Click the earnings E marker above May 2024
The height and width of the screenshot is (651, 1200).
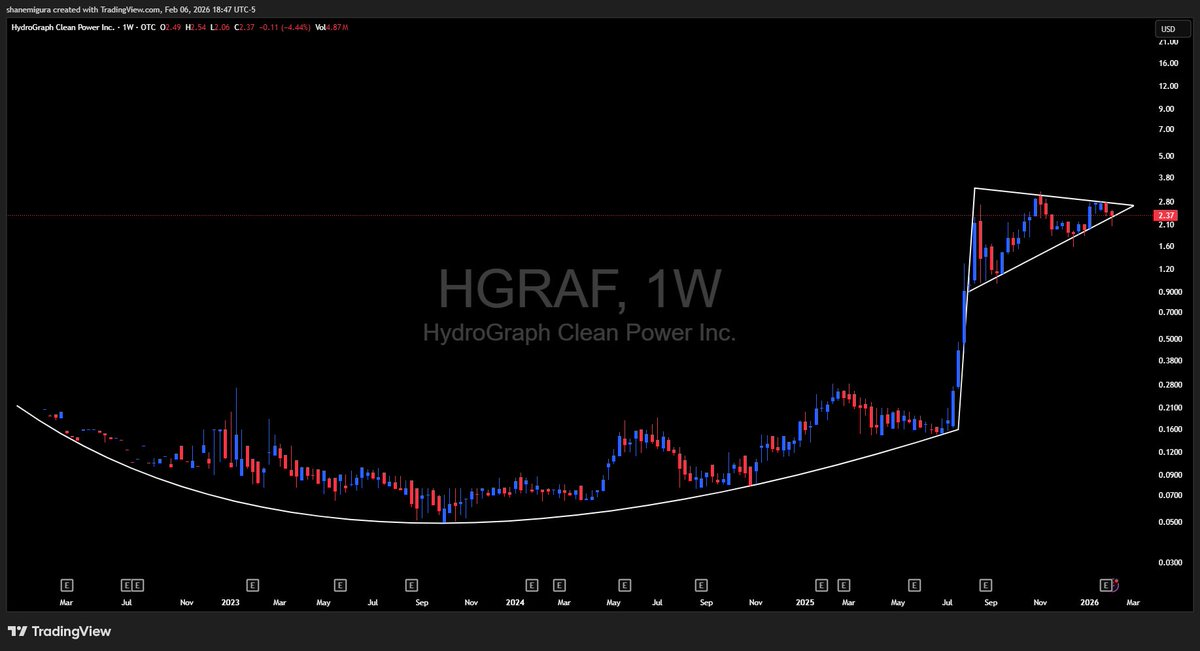(x=625, y=583)
